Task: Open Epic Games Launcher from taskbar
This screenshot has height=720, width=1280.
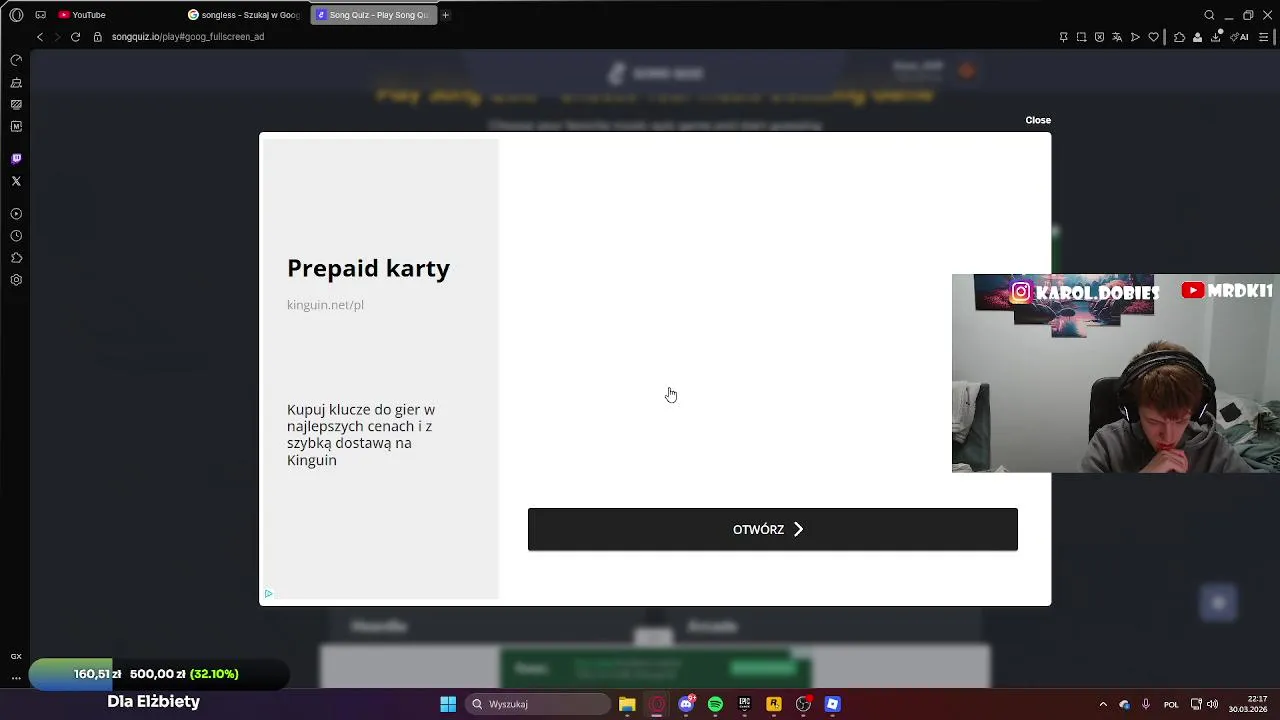Action: [744, 704]
